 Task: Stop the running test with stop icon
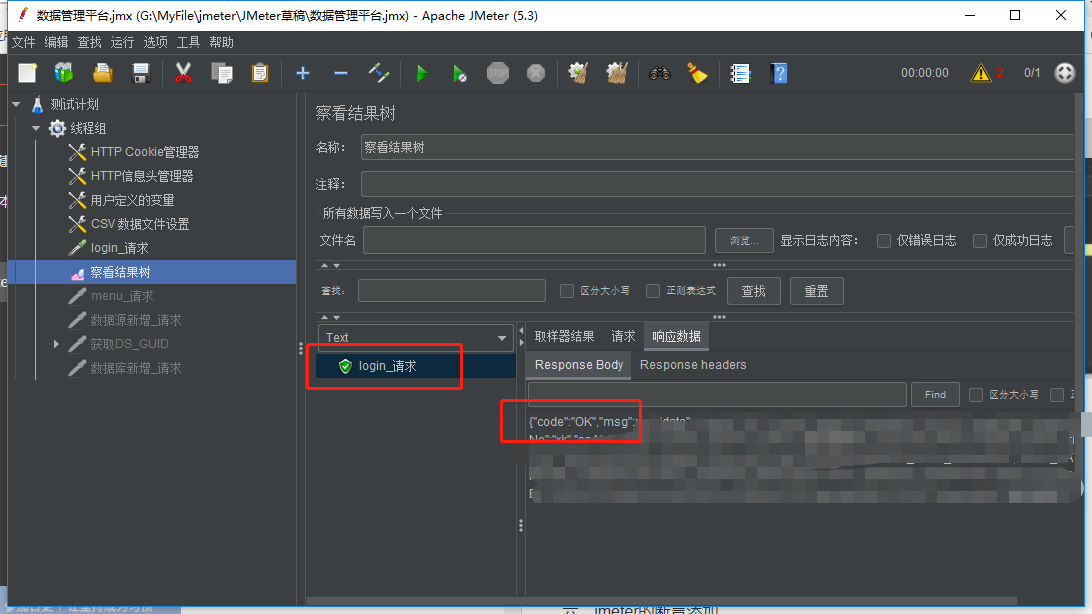click(497, 73)
